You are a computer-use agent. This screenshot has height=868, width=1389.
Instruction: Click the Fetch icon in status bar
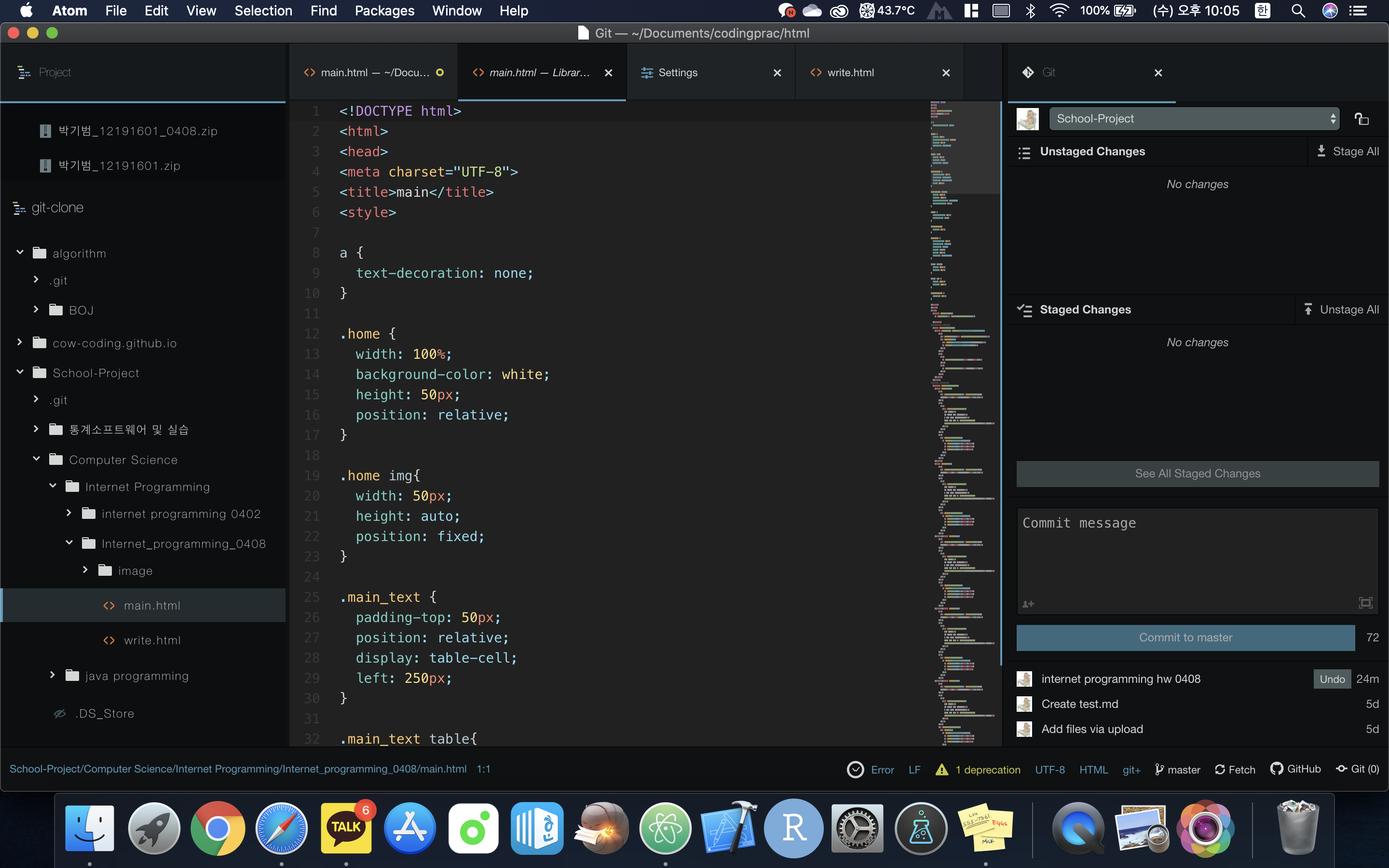point(1220,769)
